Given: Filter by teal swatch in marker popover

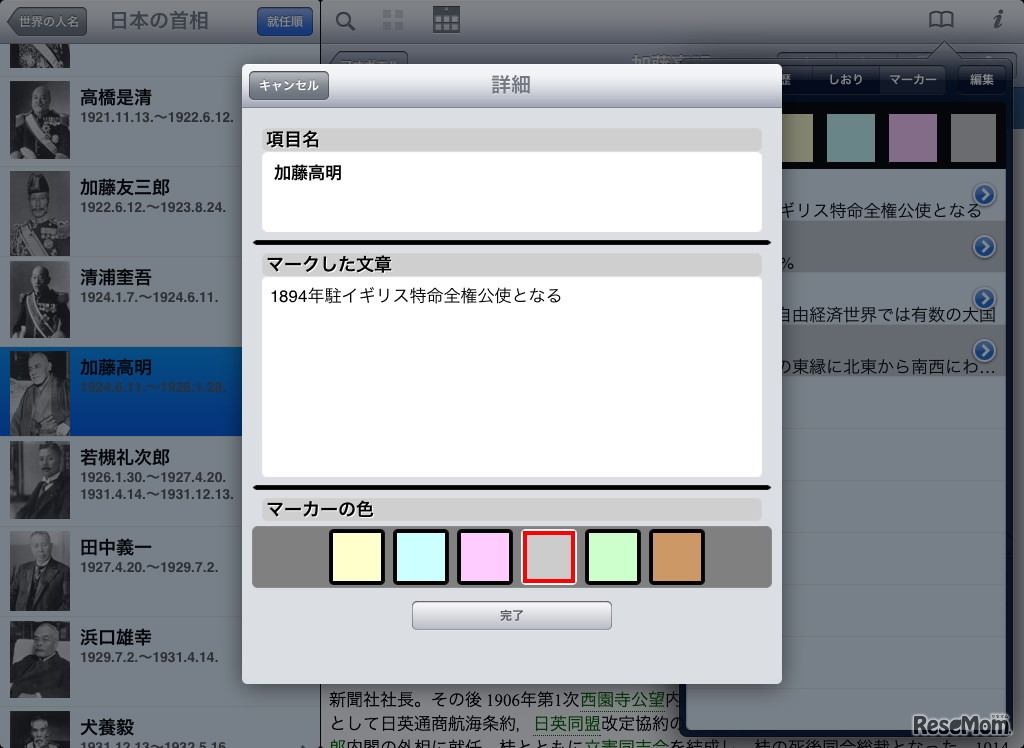Looking at the screenshot, I should tap(851, 138).
